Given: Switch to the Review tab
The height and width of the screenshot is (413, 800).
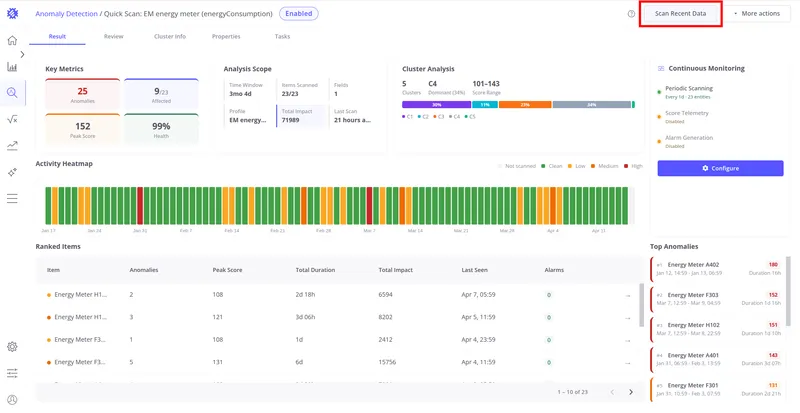Looking at the screenshot, I should click(x=113, y=36).
